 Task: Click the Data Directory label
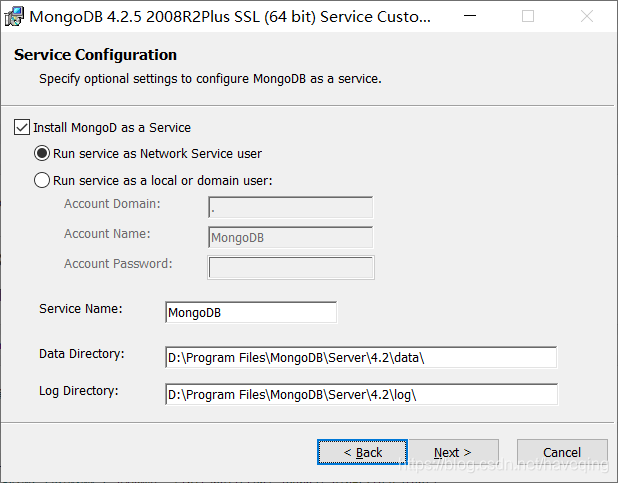[x=82, y=354]
